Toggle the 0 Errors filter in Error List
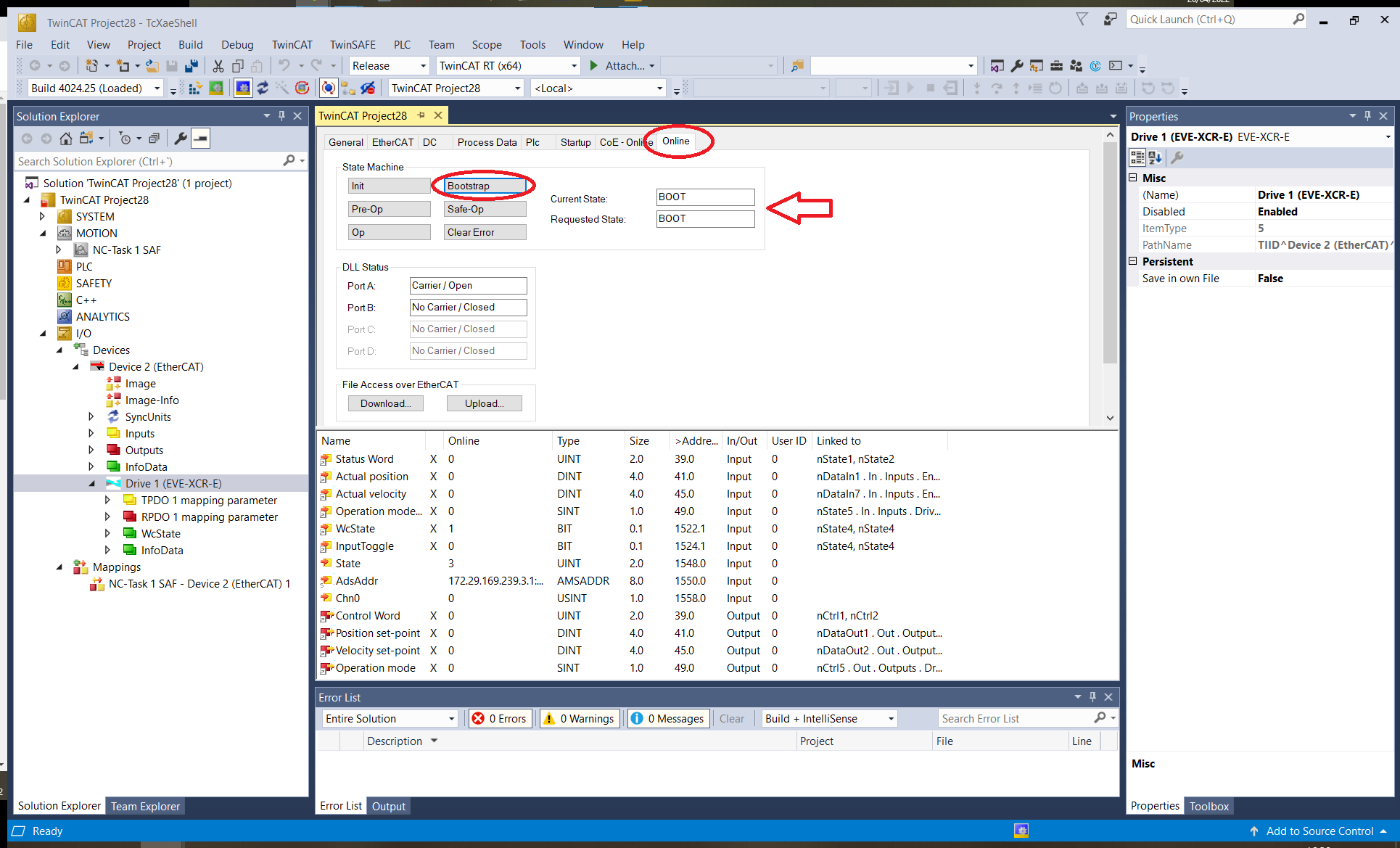 tap(499, 718)
